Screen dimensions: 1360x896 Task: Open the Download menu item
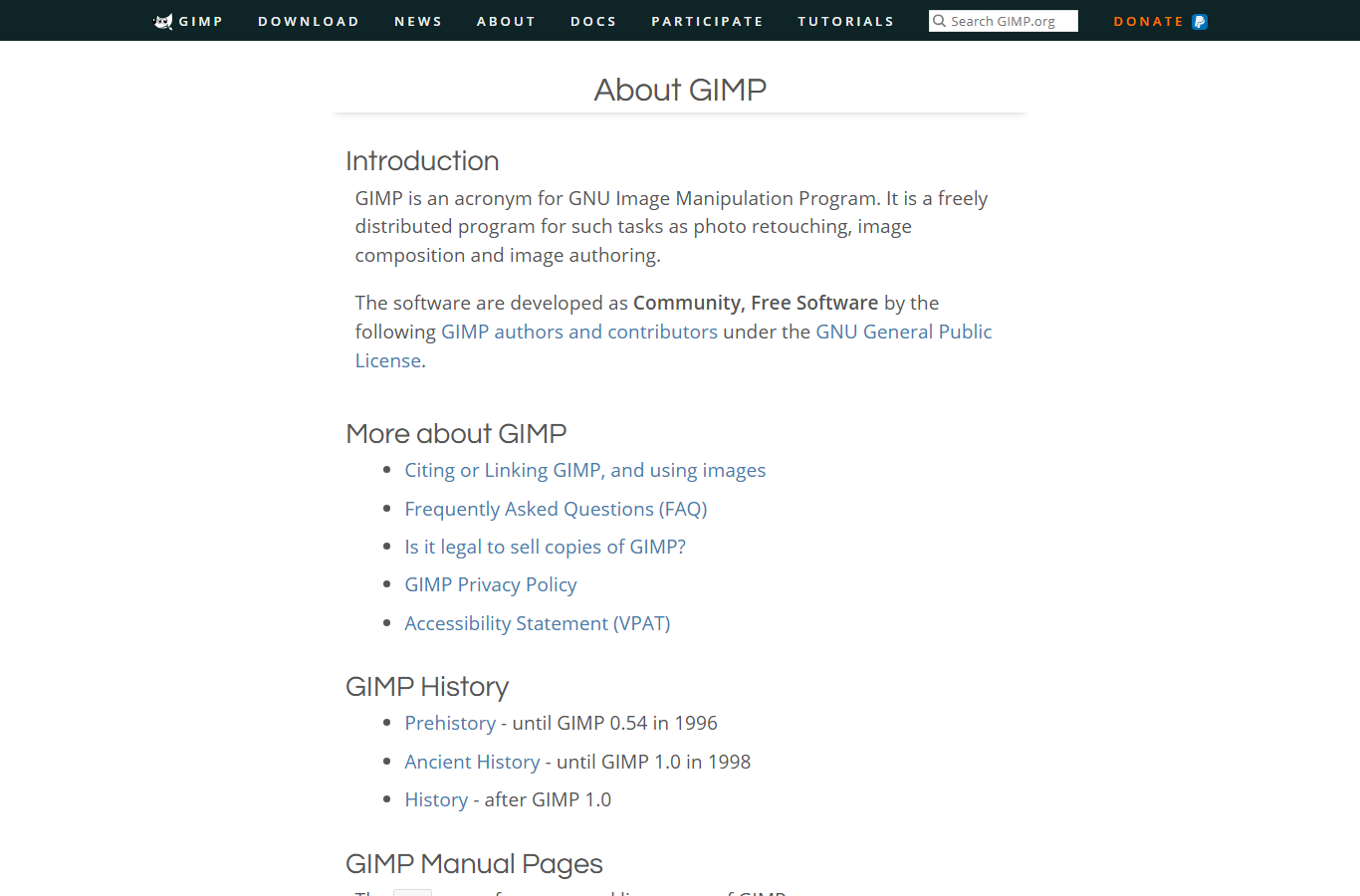tap(309, 21)
